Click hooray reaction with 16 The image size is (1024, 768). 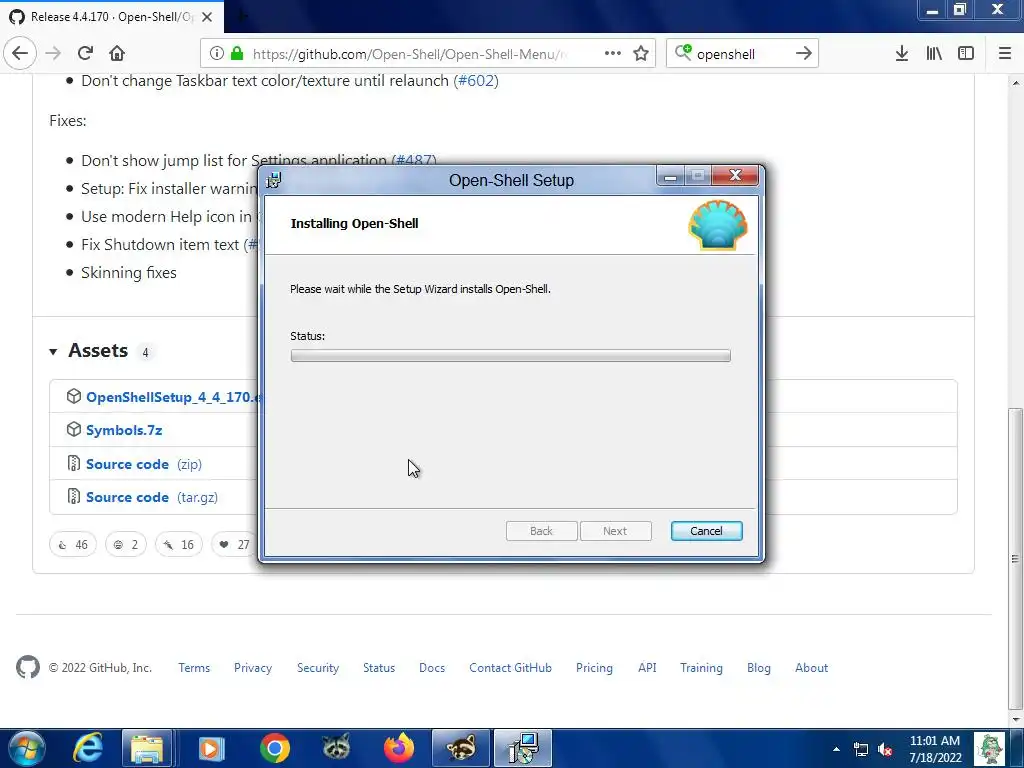[178, 545]
